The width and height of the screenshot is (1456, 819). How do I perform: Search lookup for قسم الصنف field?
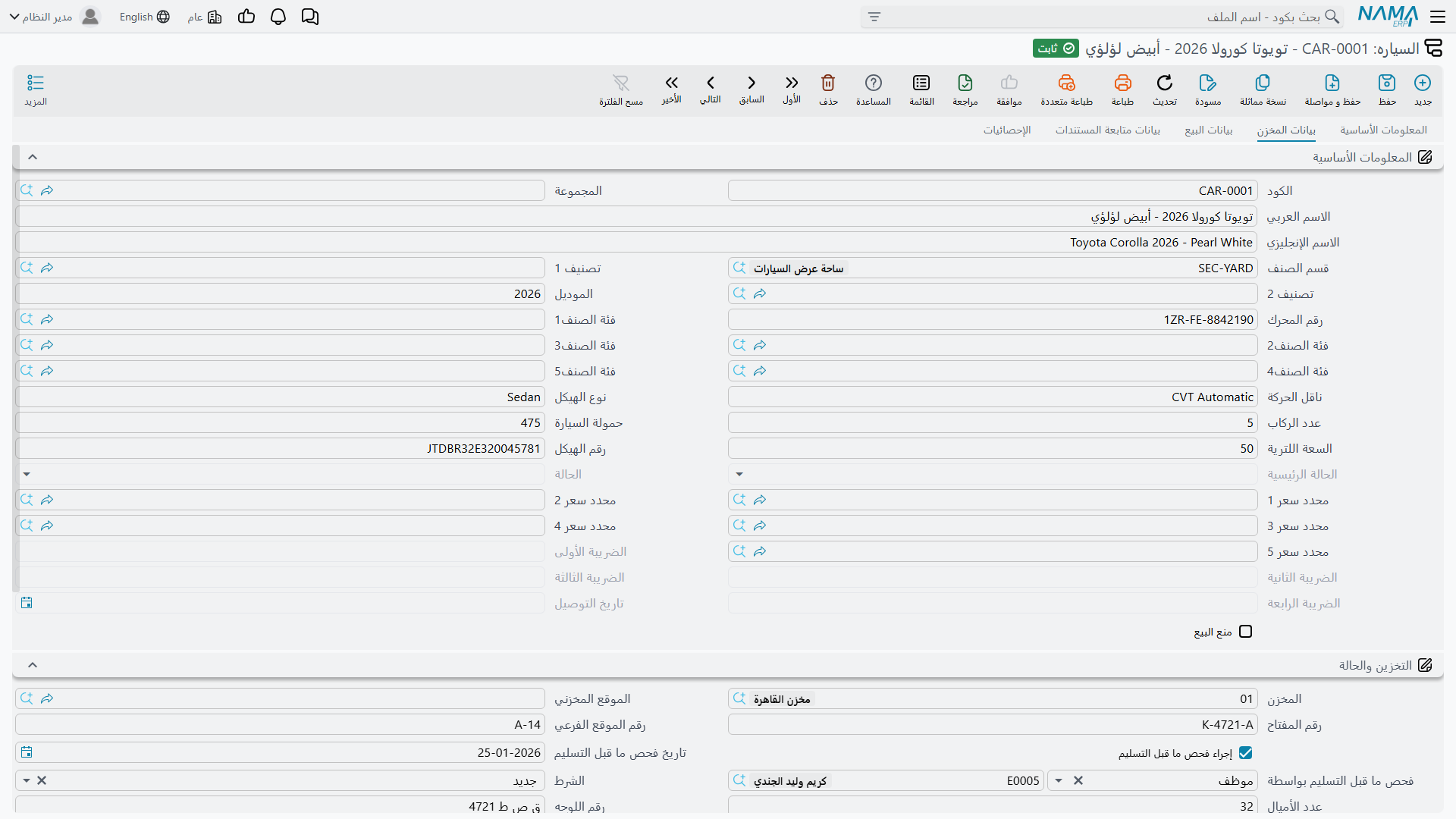tap(739, 268)
